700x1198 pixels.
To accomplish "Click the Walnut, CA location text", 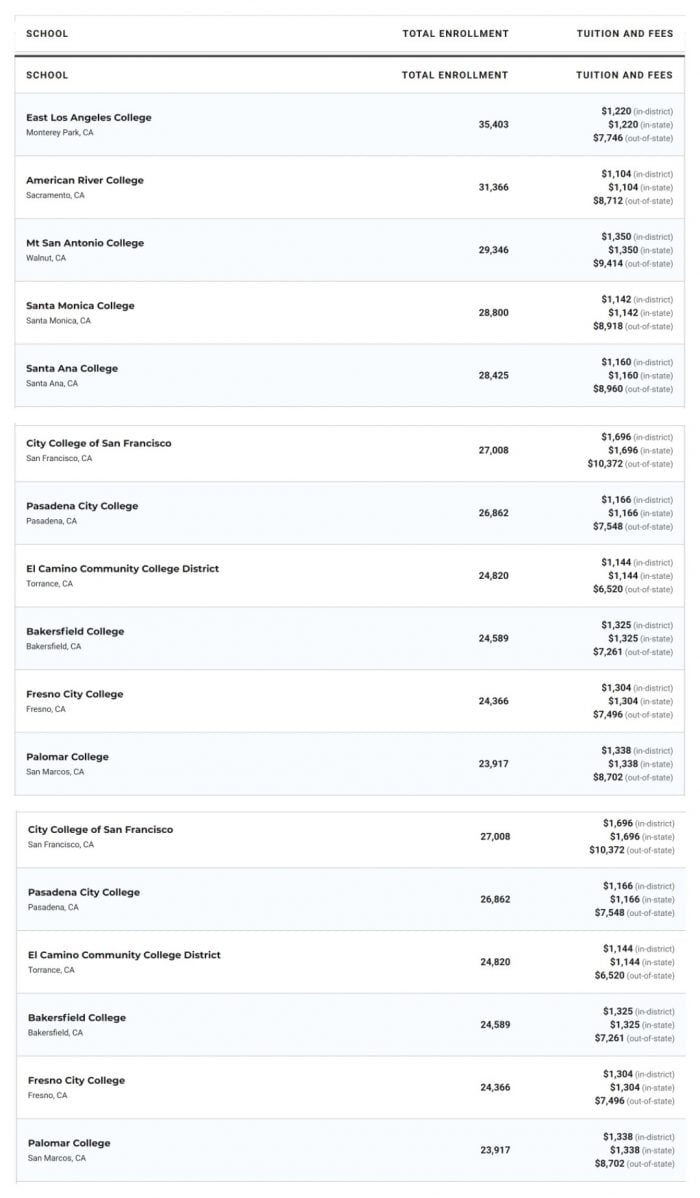I will tap(46, 258).
